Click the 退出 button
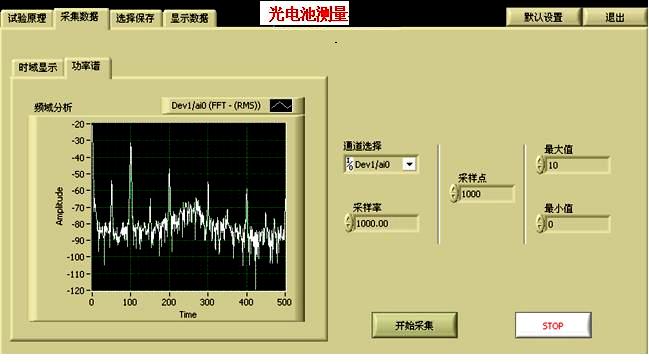649x363 pixels. pyautogui.click(x=615, y=17)
